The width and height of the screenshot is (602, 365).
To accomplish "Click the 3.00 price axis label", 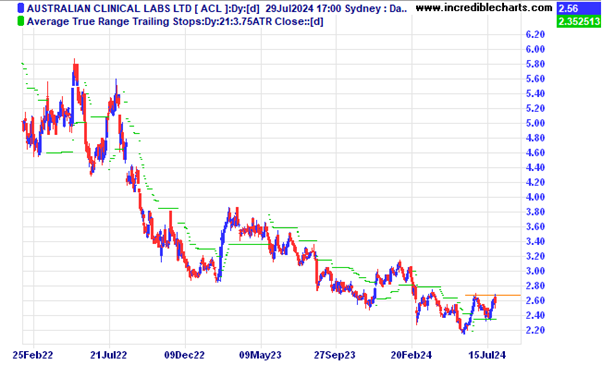I will coord(535,271).
